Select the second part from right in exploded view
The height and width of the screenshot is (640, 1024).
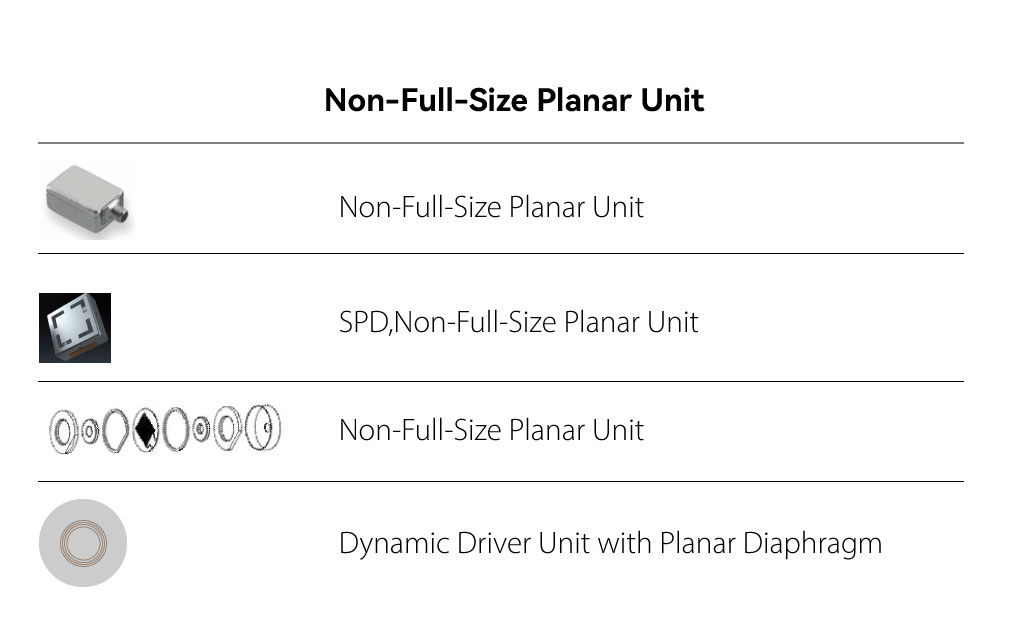228,429
